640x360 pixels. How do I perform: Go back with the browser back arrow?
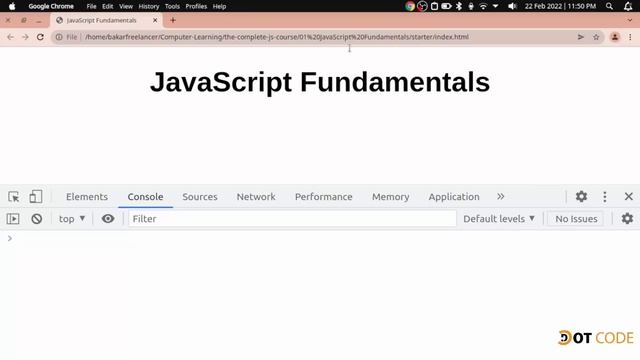tap(10, 37)
